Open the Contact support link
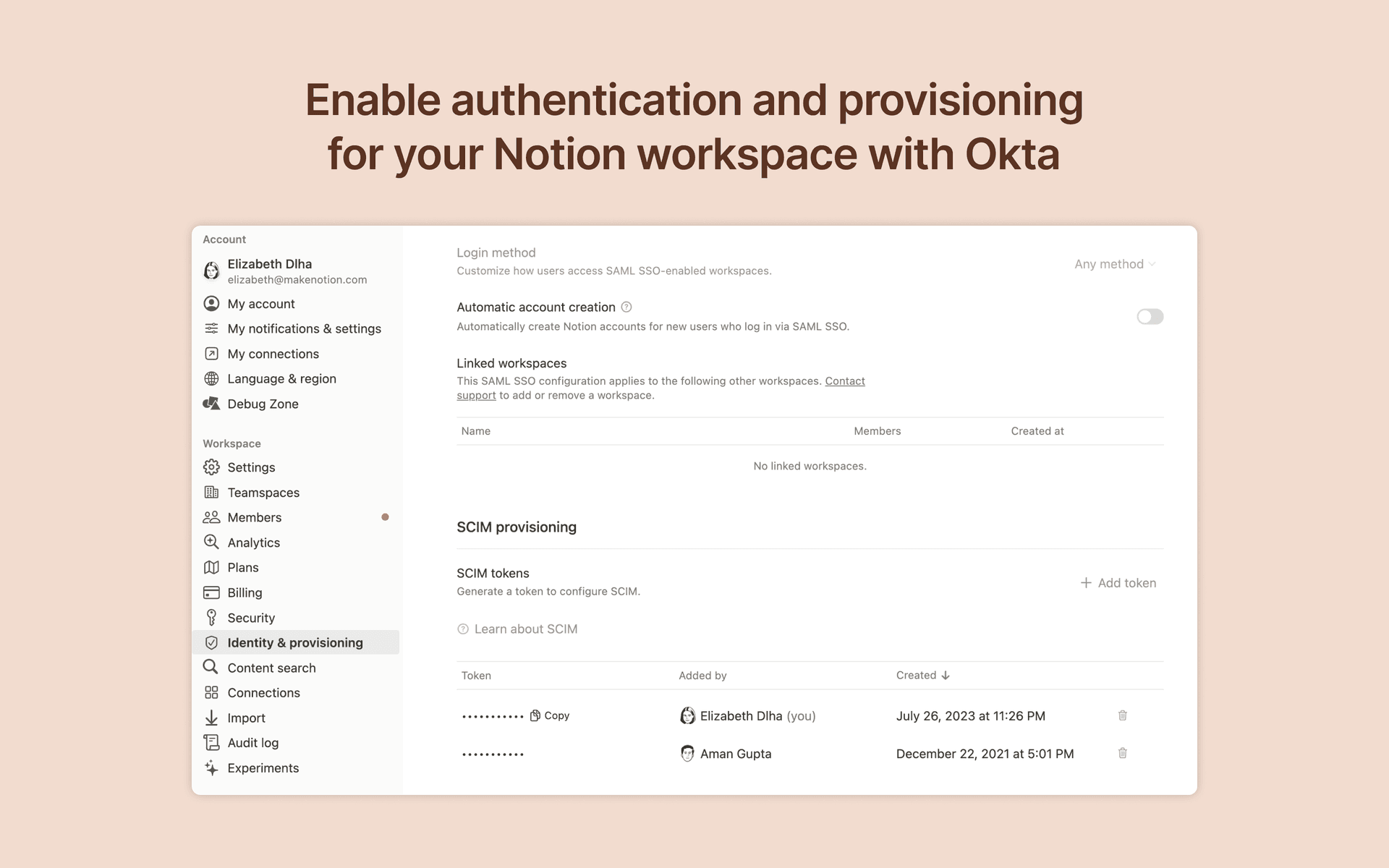This screenshot has height=868, width=1389. [x=844, y=380]
